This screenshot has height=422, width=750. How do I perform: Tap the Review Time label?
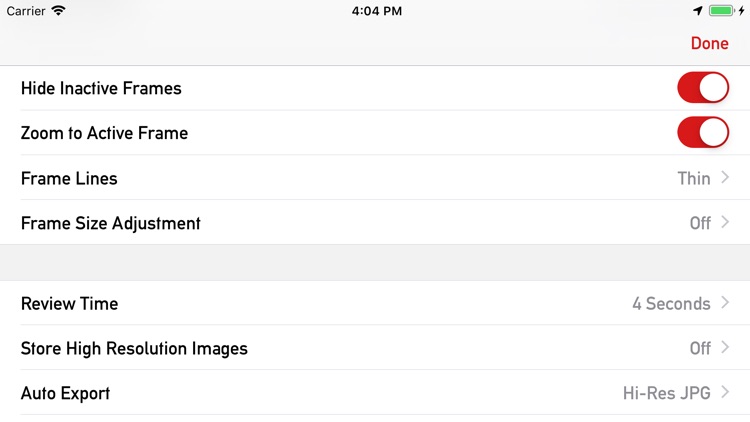pyautogui.click(x=69, y=304)
